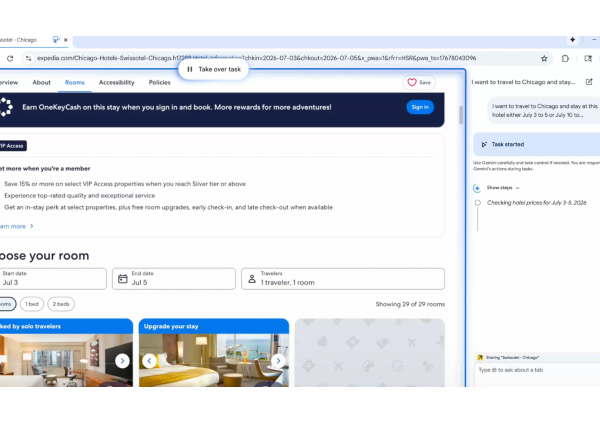This screenshot has width=600, height=433.
Task: Open new chat icon in Gemini panel
Action: [589, 82]
